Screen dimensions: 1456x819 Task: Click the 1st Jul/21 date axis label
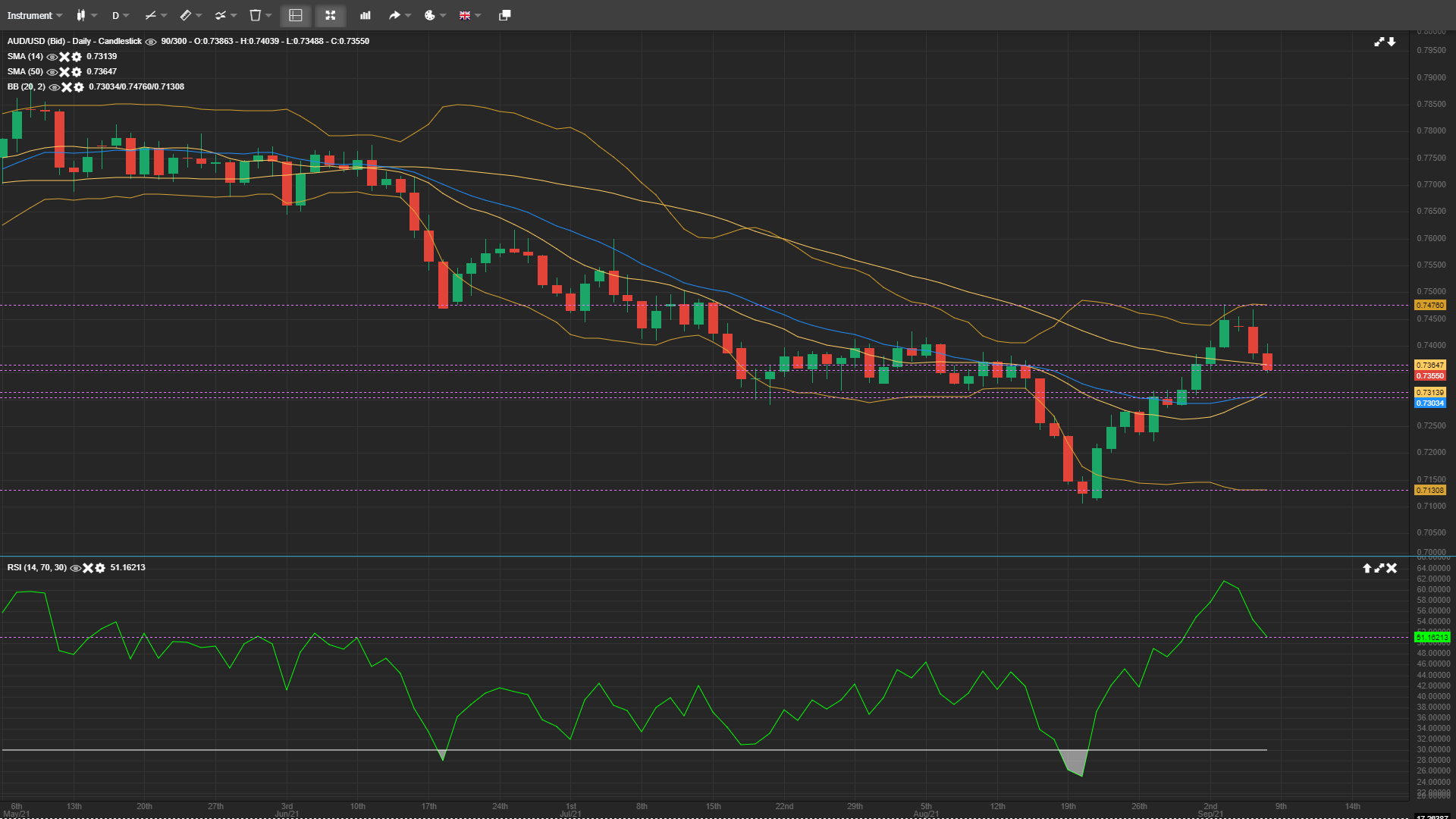[x=571, y=810]
